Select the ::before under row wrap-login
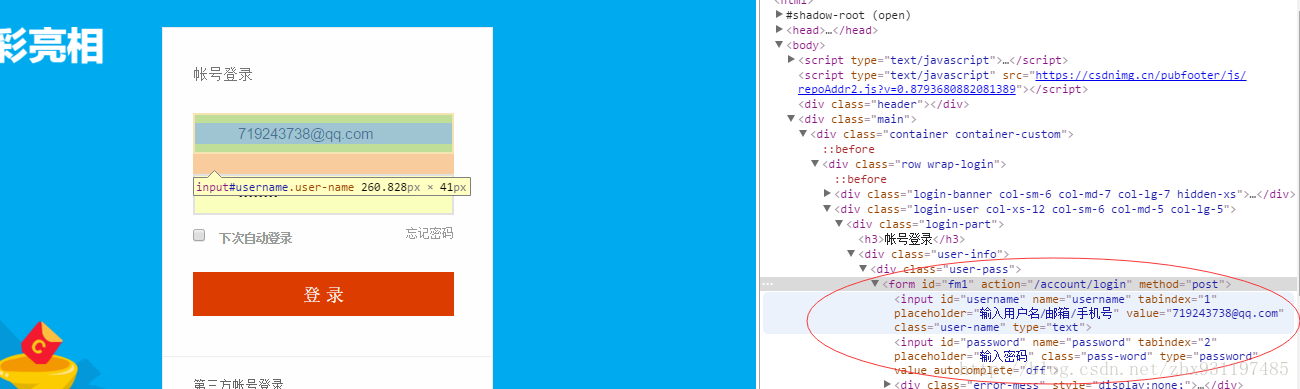The image size is (1300, 389). [860, 179]
